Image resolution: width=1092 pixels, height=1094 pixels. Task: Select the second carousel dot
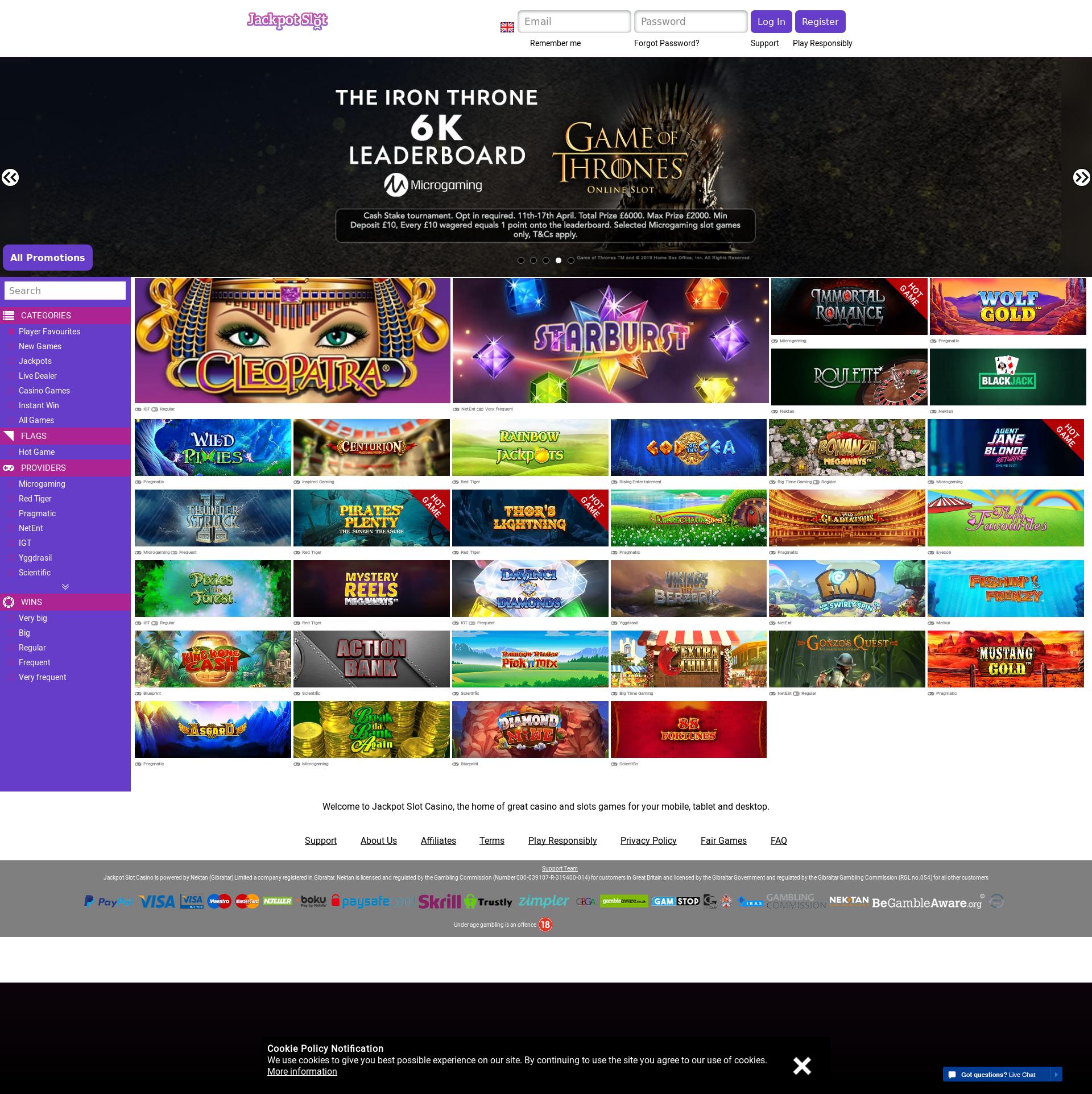click(x=533, y=260)
